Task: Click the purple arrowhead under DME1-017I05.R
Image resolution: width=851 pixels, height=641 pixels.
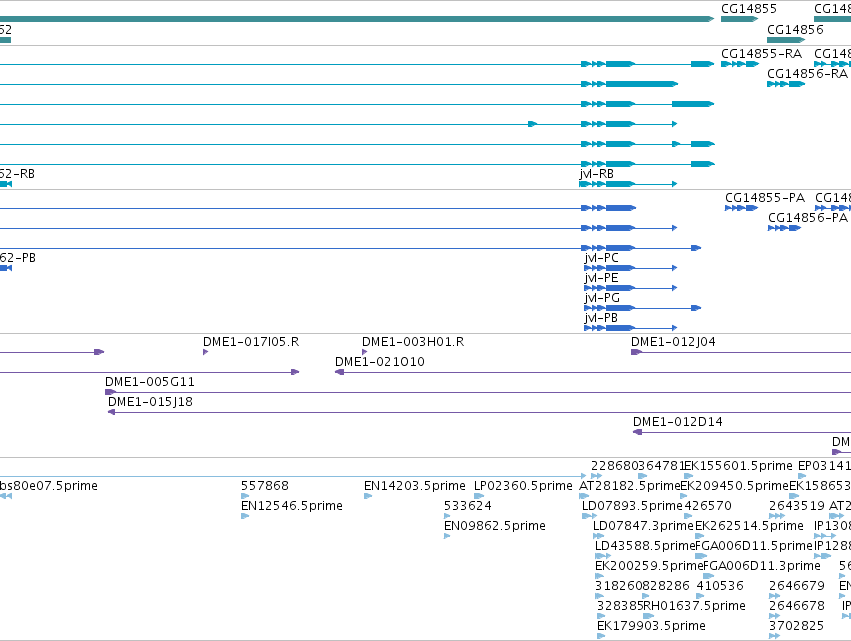Action: pyautogui.click(x=205, y=352)
